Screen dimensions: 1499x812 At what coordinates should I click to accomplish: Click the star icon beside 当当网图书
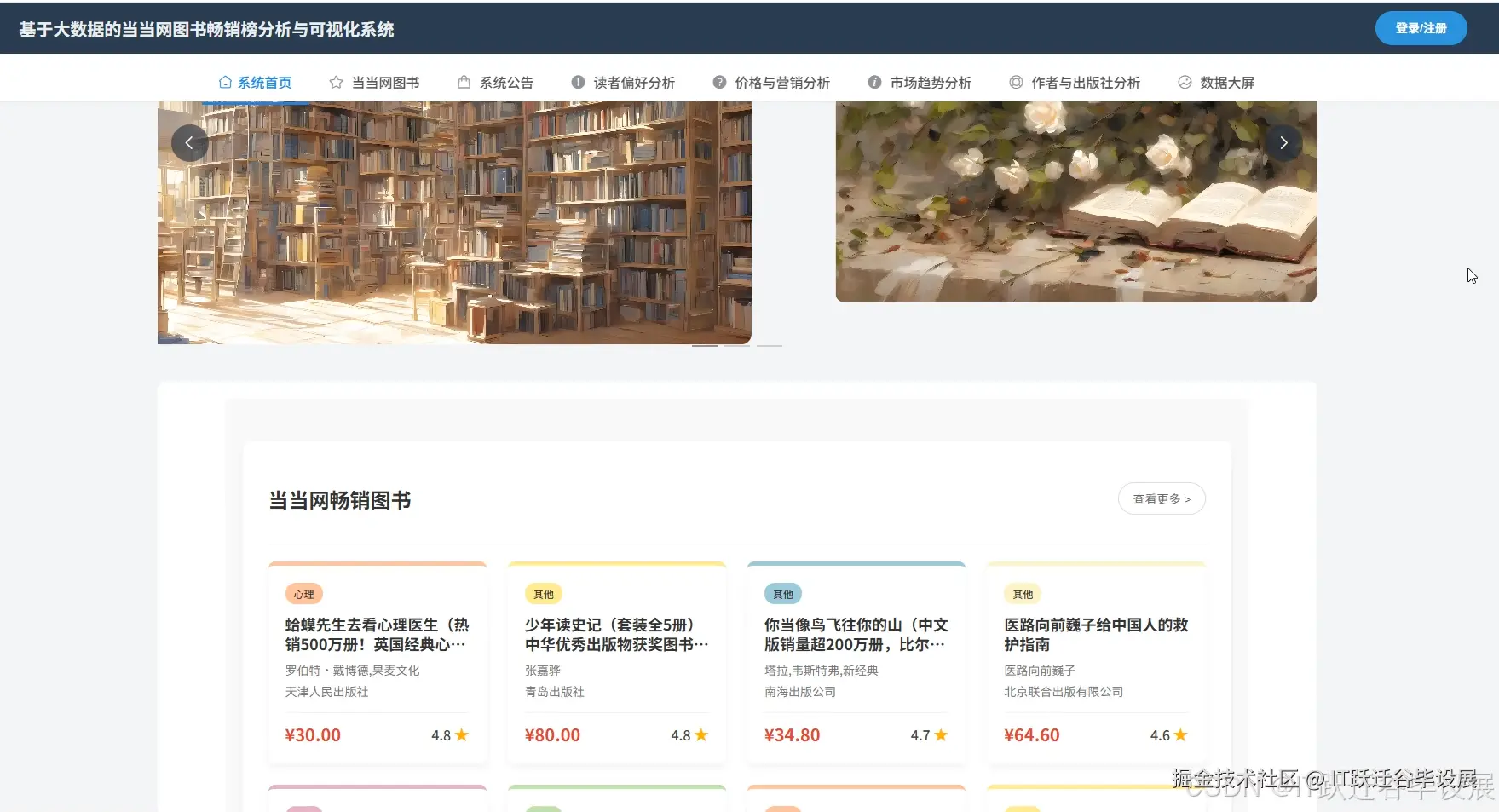(336, 83)
